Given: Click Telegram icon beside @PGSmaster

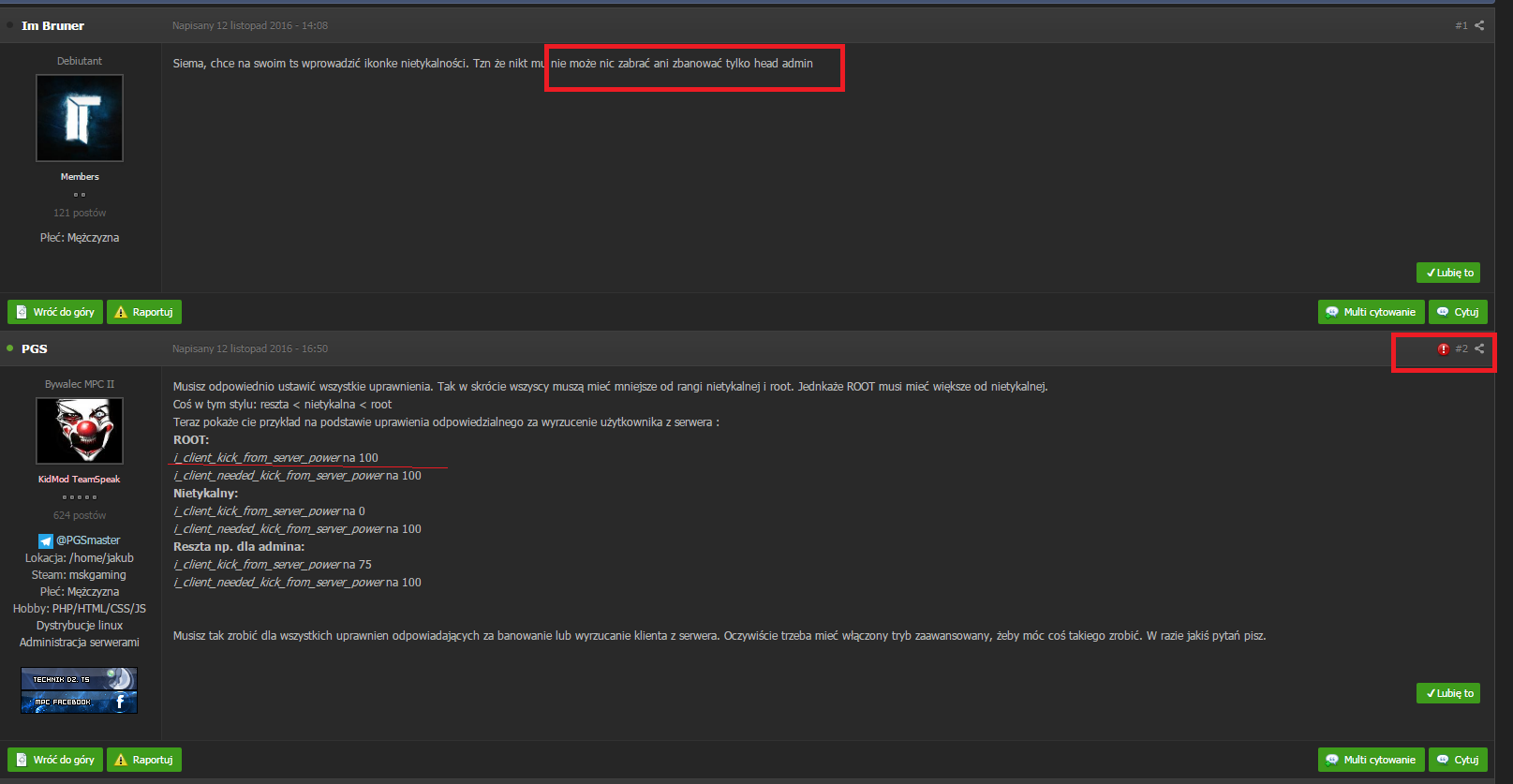Looking at the screenshot, I should [x=46, y=540].
